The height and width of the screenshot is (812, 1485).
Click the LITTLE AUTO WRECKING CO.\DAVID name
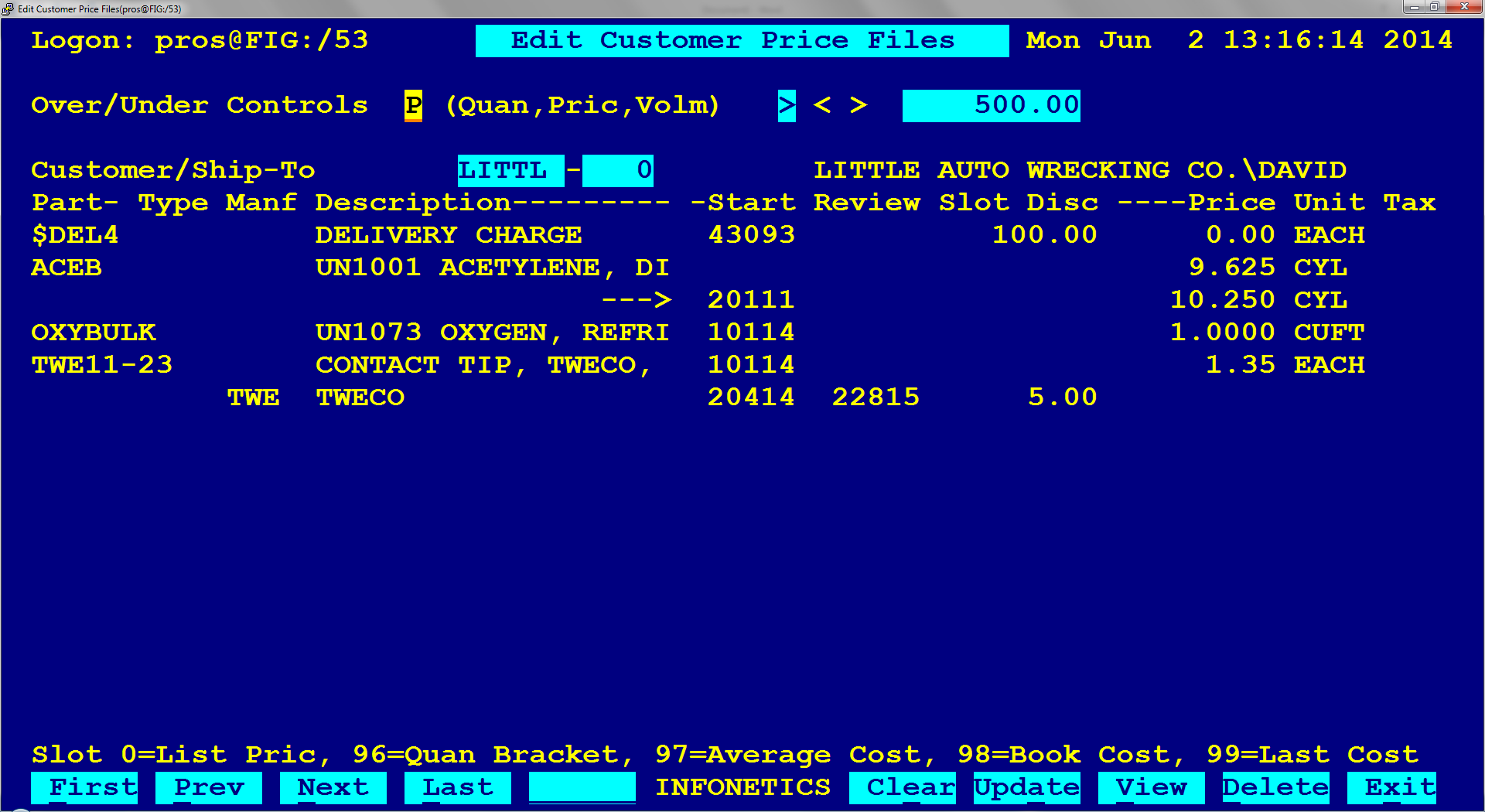coord(1080,170)
